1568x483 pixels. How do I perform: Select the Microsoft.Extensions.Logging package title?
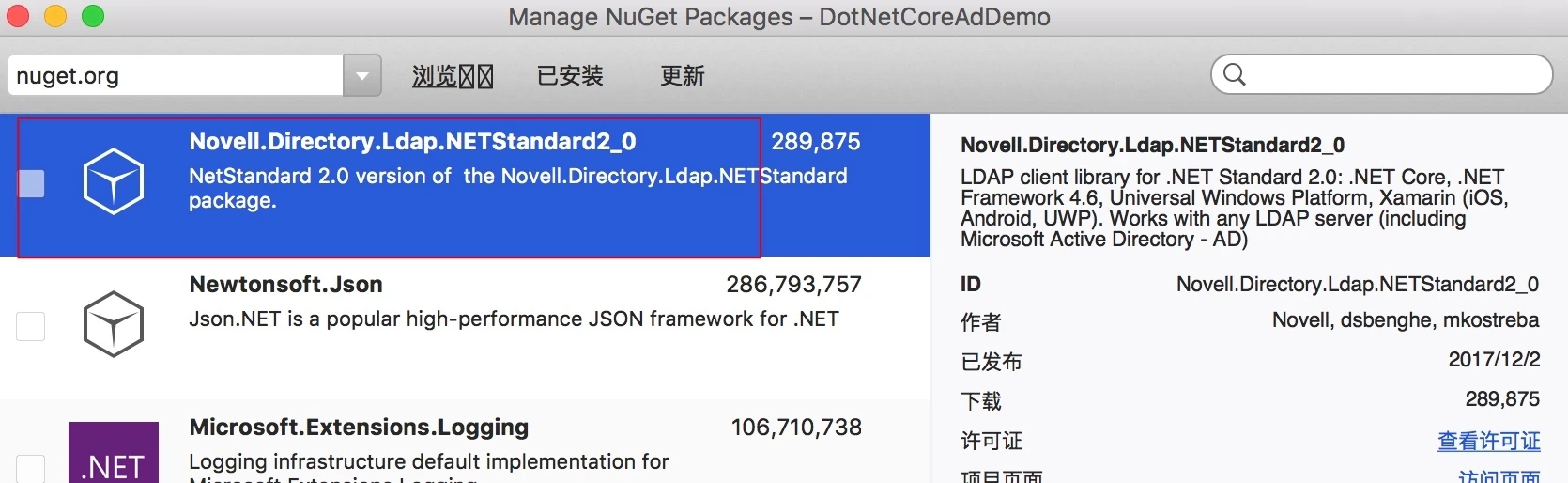(359, 428)
